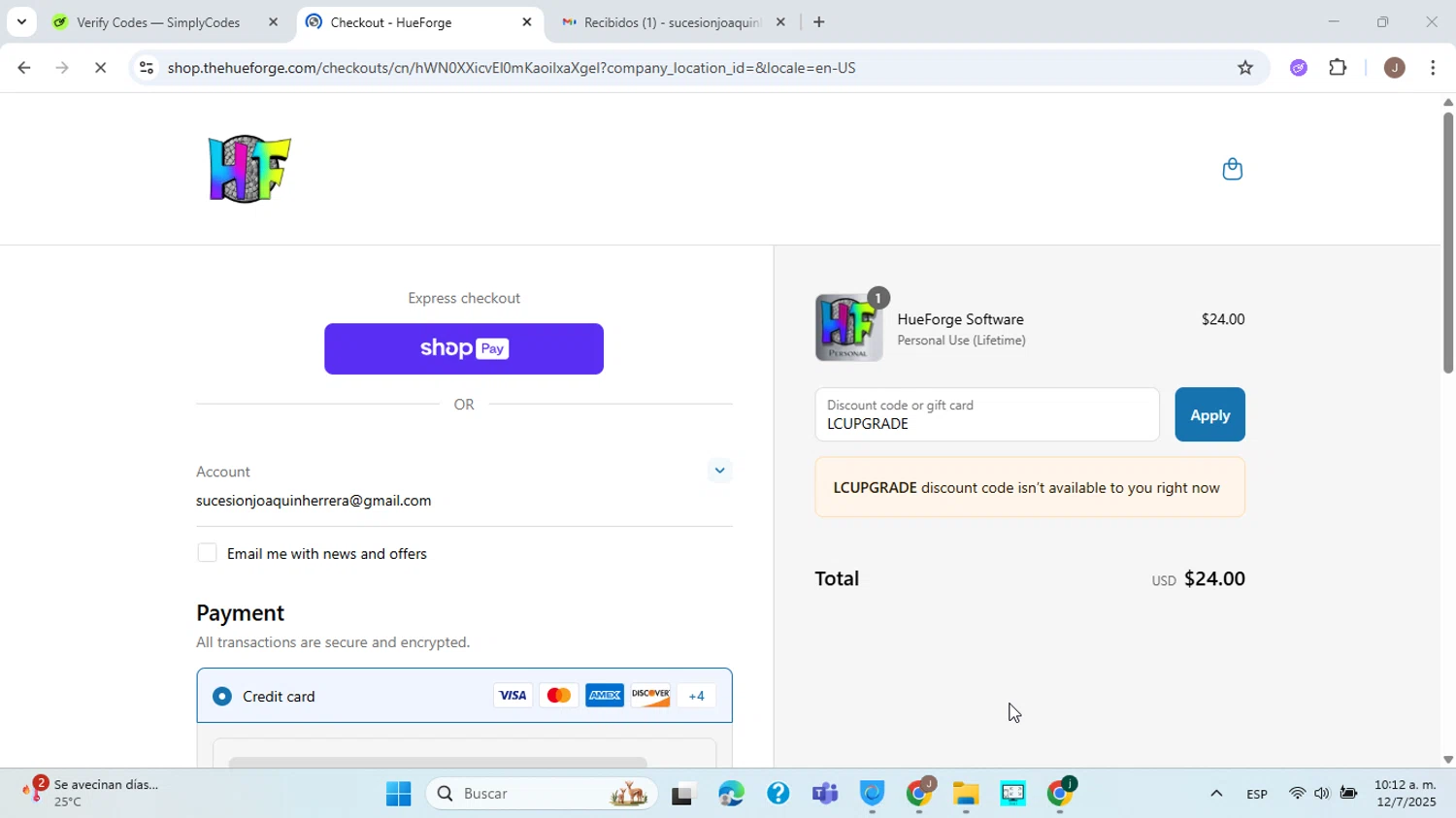Viewport: 1456px width, 818px height.
Task: Show hidden system tray icons
Action: coord(1215,794)
